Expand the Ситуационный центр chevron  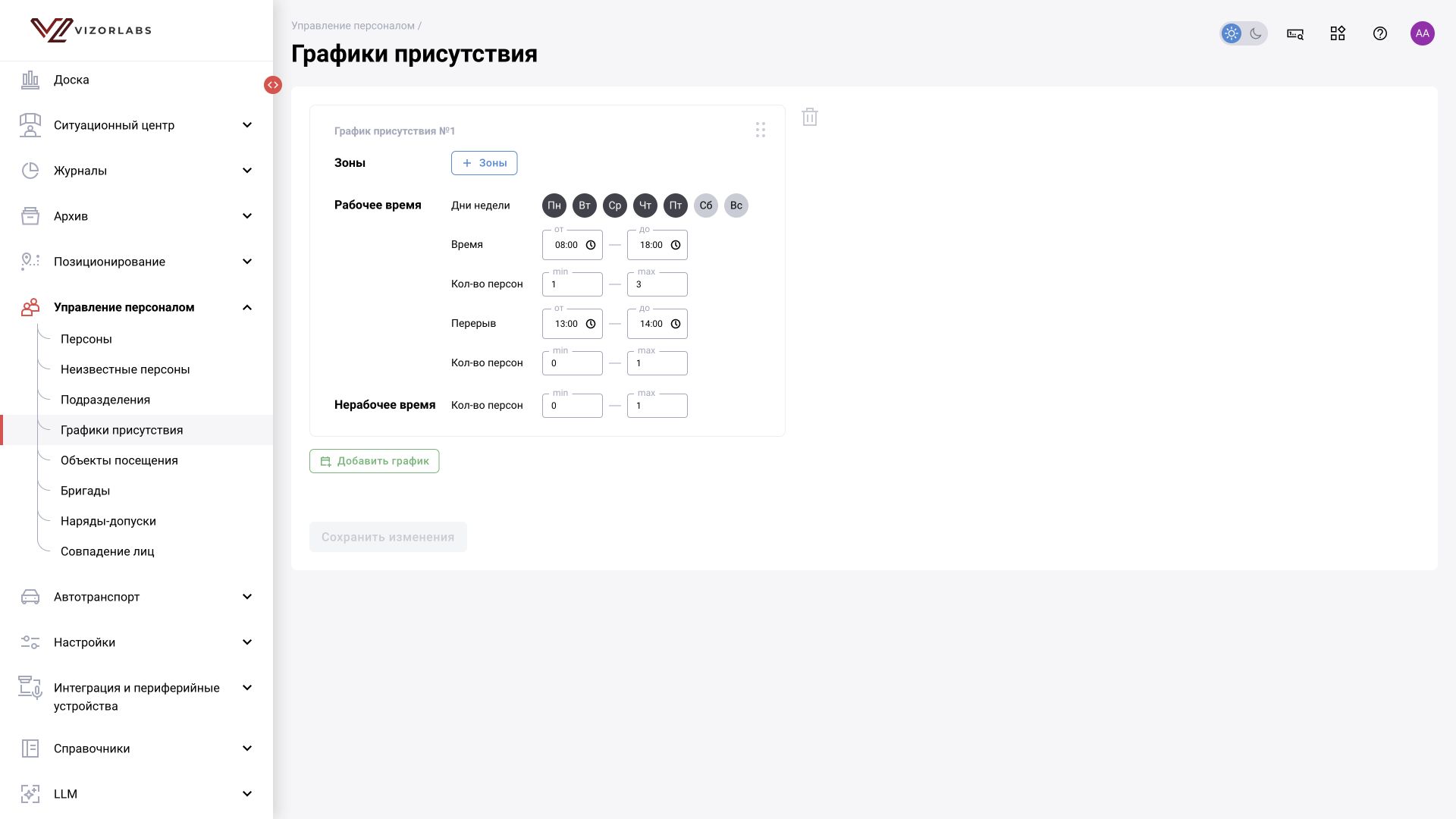(247, 125)
